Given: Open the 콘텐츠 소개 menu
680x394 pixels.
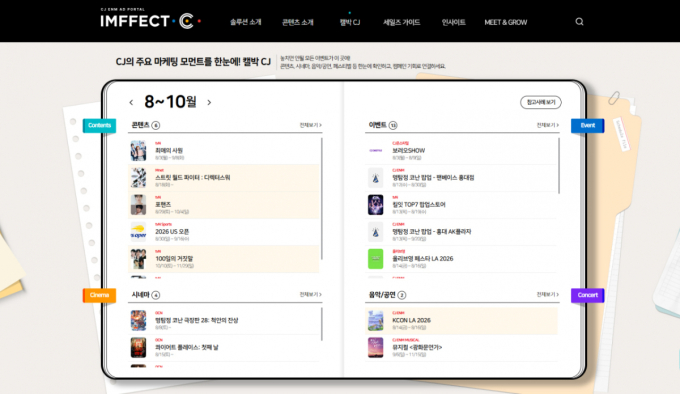Looking at the screenshot, I should click(x=298, y=22).
